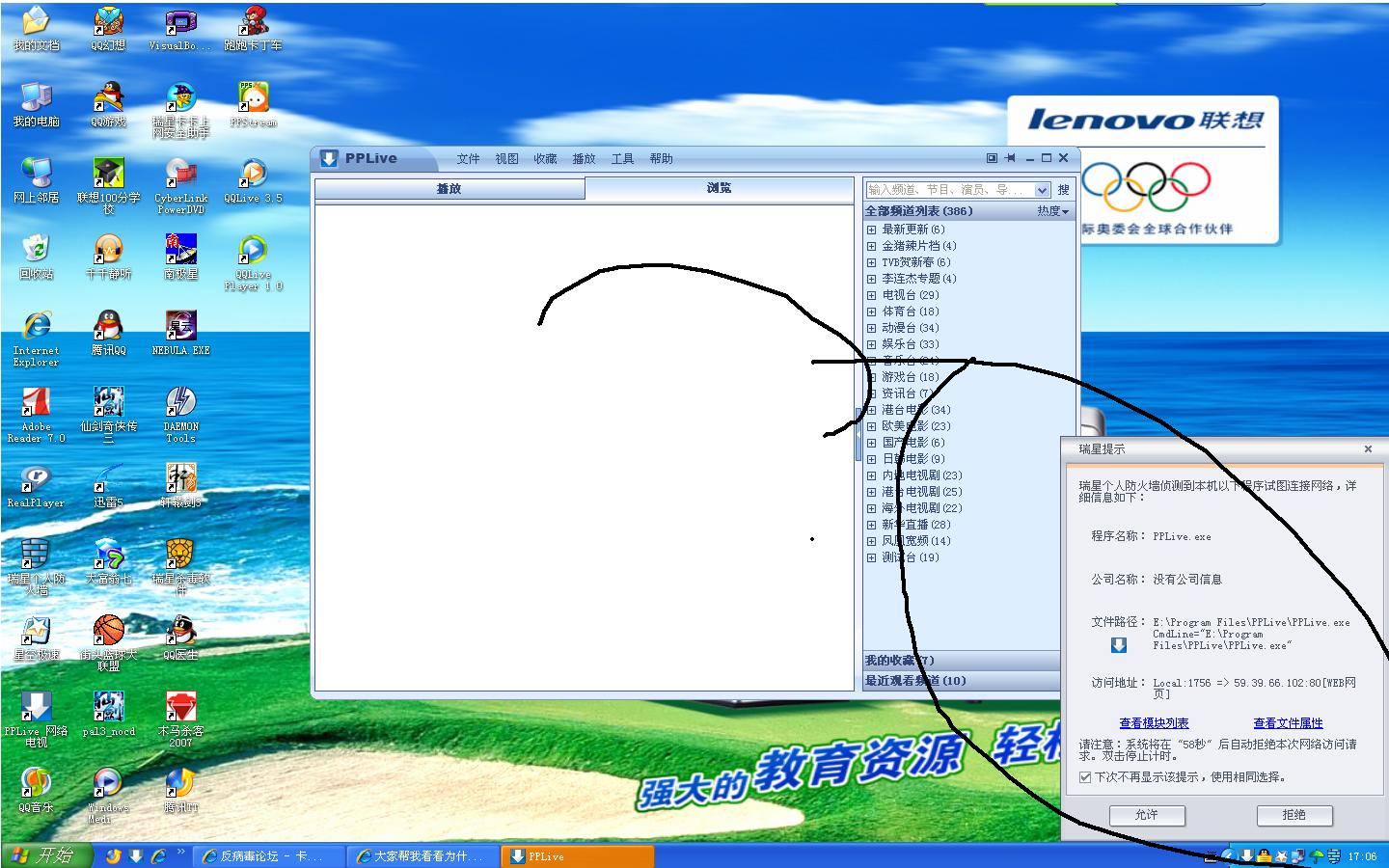
Task: Click the channel search input field
Action: pos(949,190)
